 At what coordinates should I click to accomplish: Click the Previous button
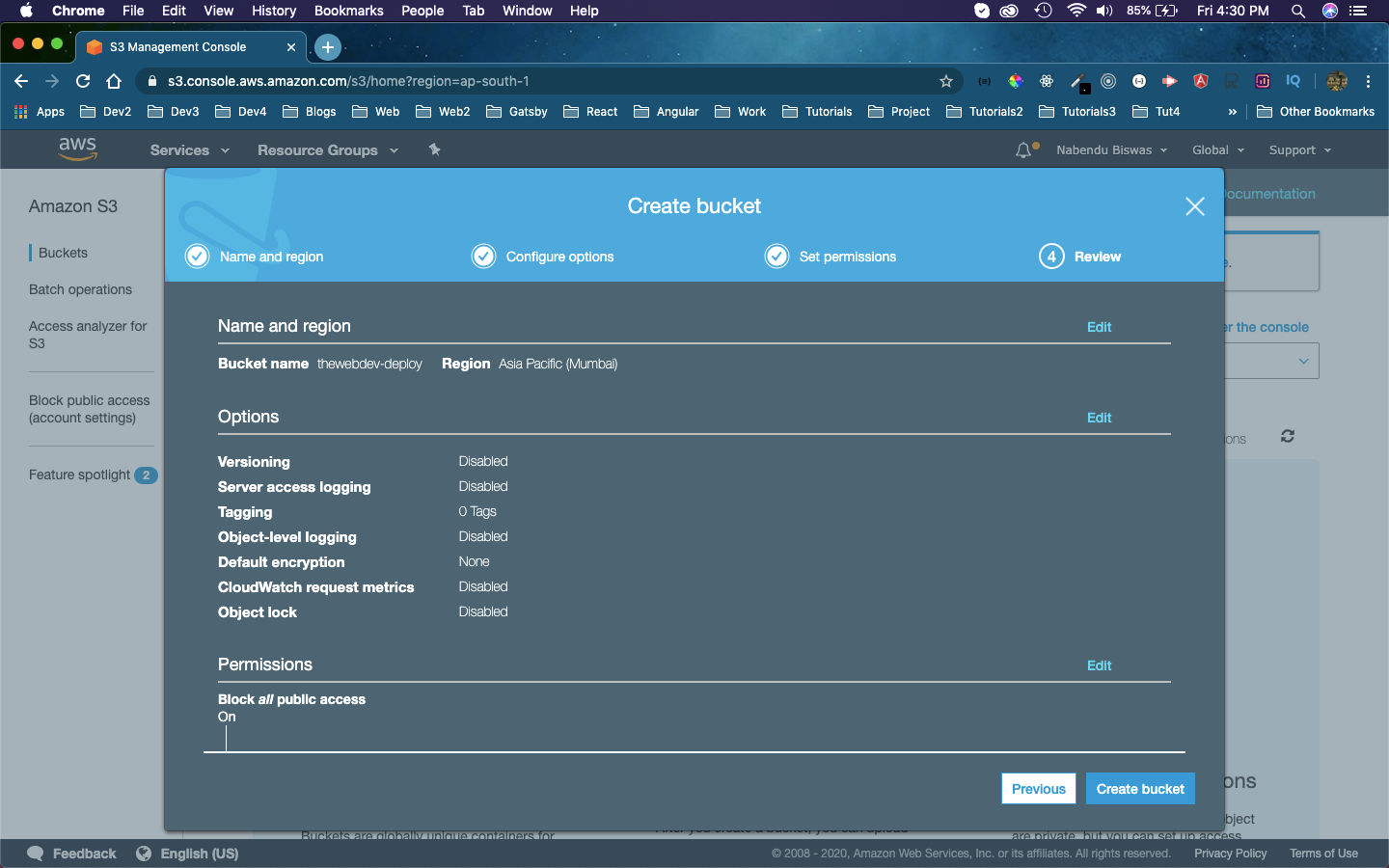(x=1039, y=789)
